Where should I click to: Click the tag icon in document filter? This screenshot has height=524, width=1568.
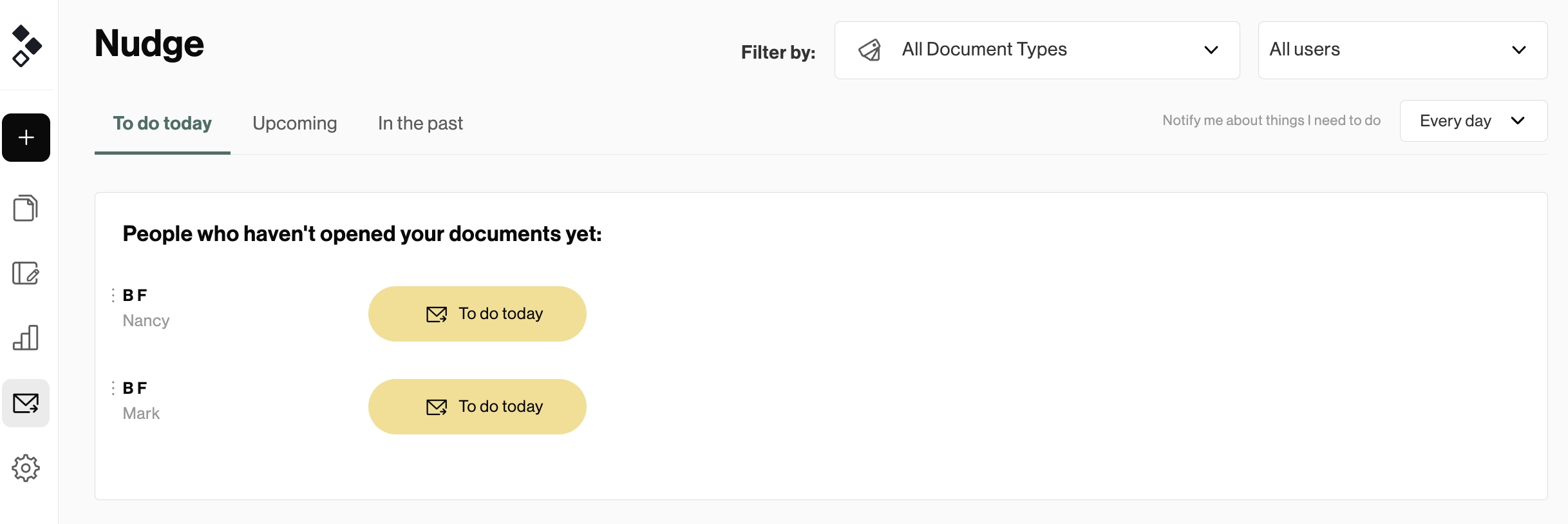pyautogui.click(x=869, y=50)
